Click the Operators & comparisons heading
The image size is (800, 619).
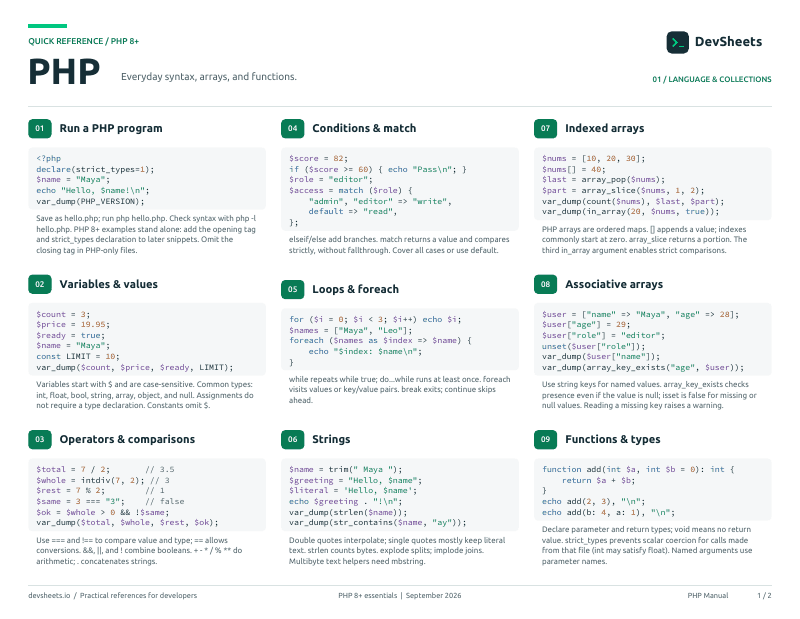127,439
